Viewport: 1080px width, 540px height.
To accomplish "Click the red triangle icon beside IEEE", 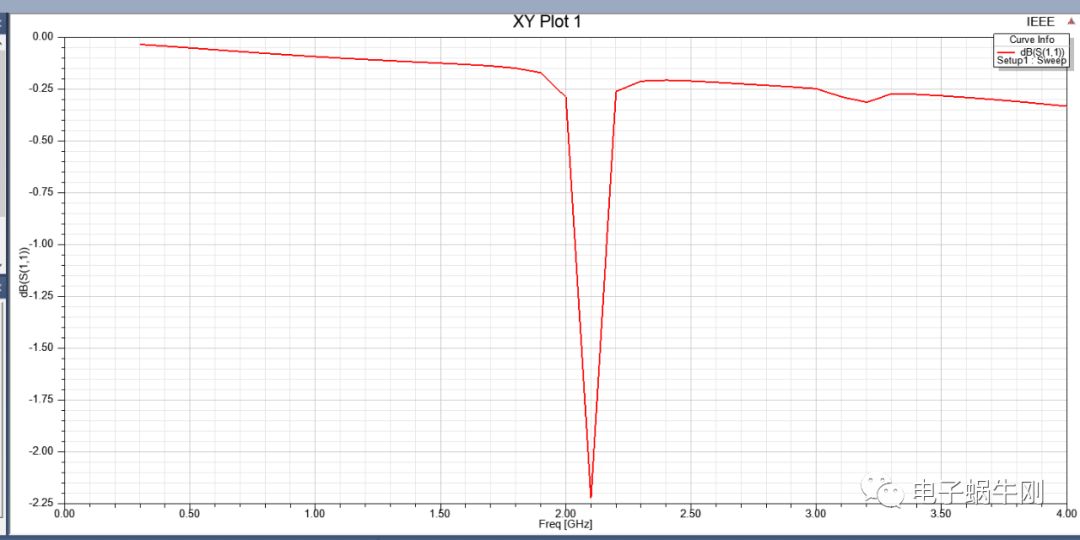I will tap(1071, 21).
